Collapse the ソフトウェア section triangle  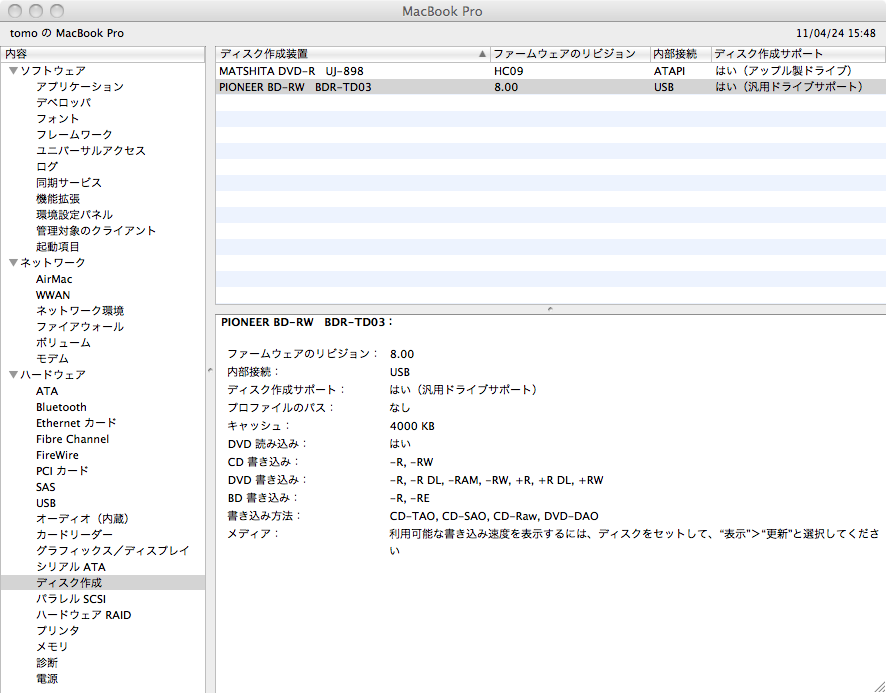(14, 71)
